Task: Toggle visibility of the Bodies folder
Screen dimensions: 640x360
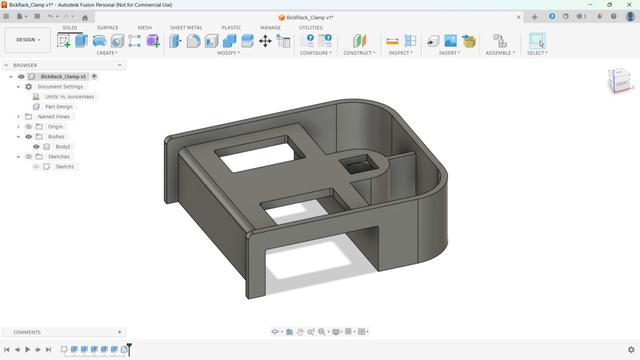Action: click(x=29, y=137)
